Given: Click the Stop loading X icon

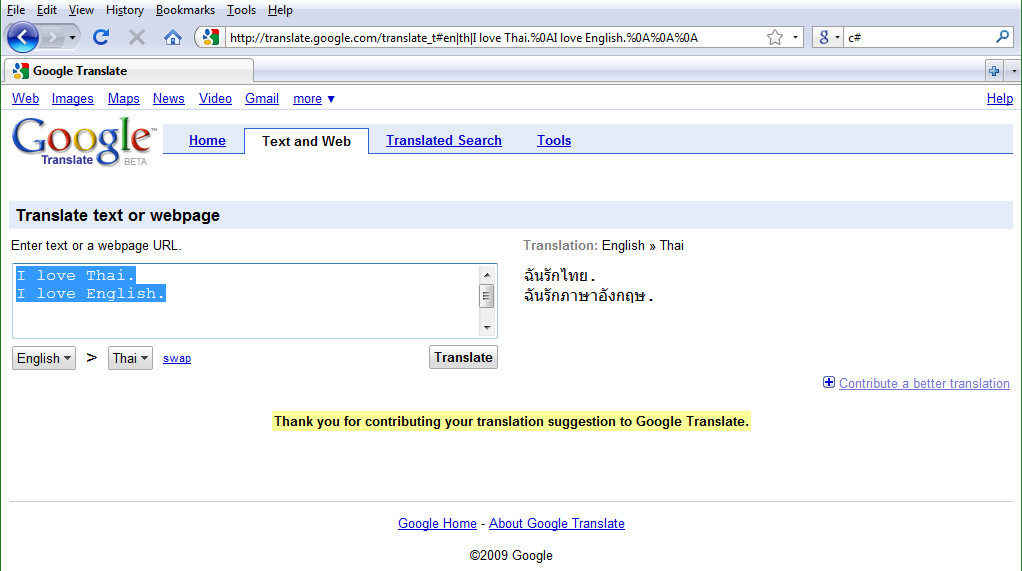Looking at the screenshot, I should coord(136,37).
